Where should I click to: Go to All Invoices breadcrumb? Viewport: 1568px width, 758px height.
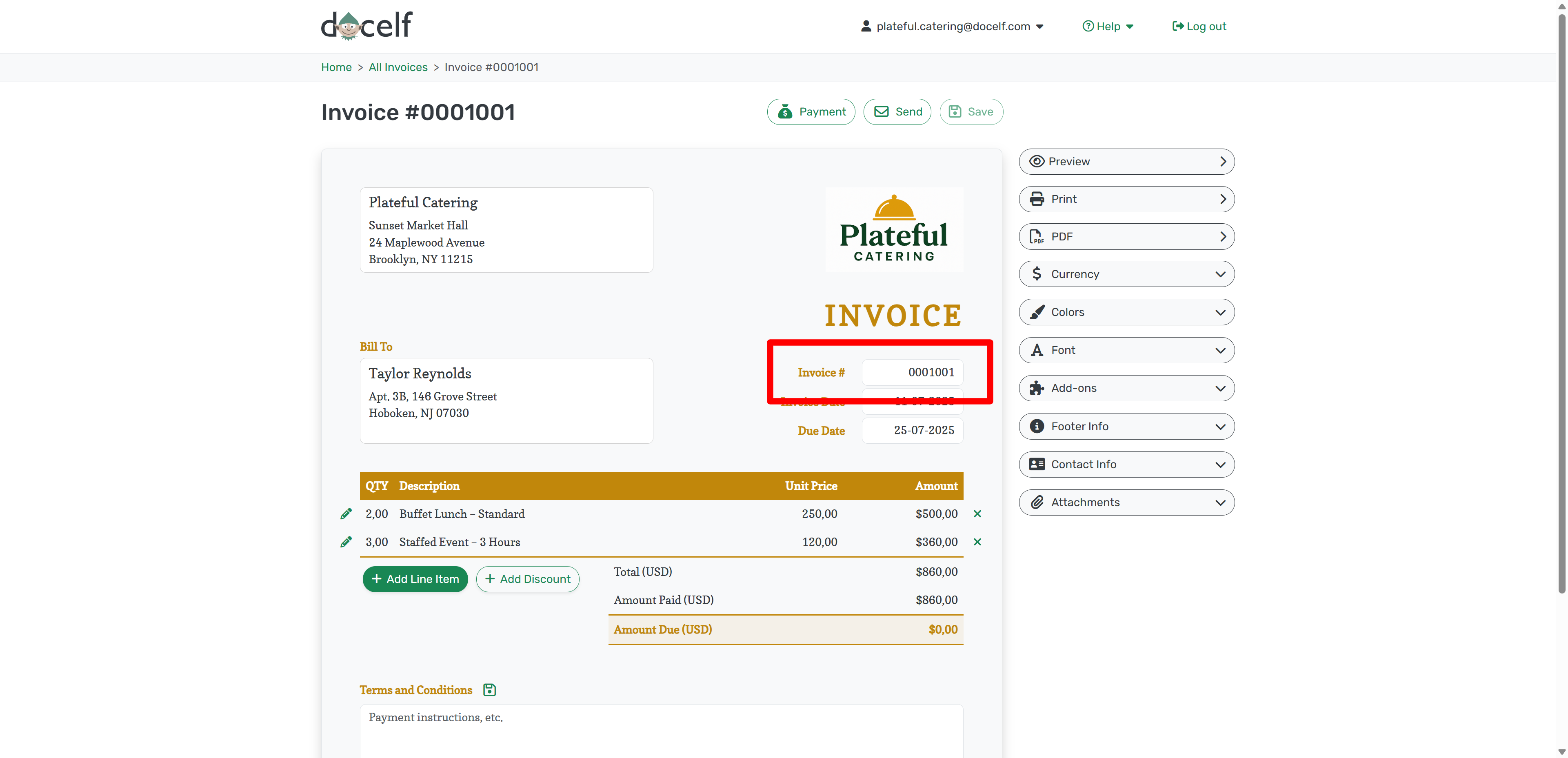coord(398,67)
